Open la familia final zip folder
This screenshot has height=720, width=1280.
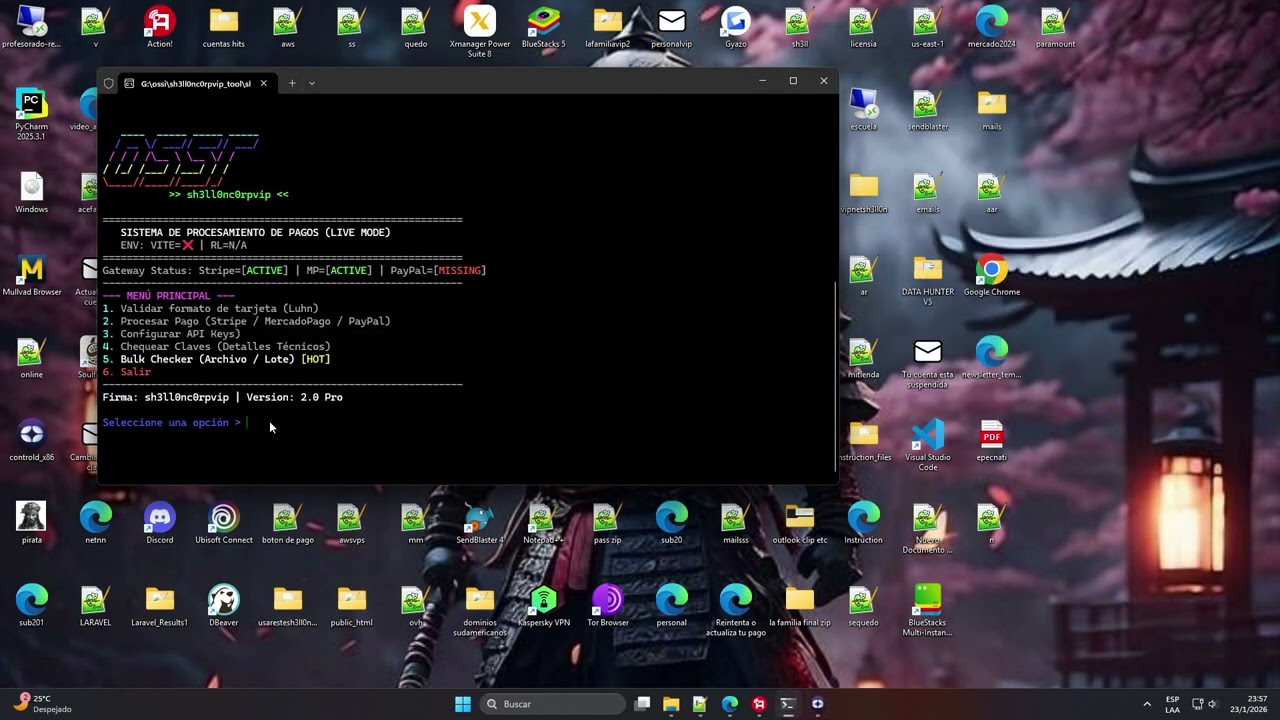click(800, 605)
